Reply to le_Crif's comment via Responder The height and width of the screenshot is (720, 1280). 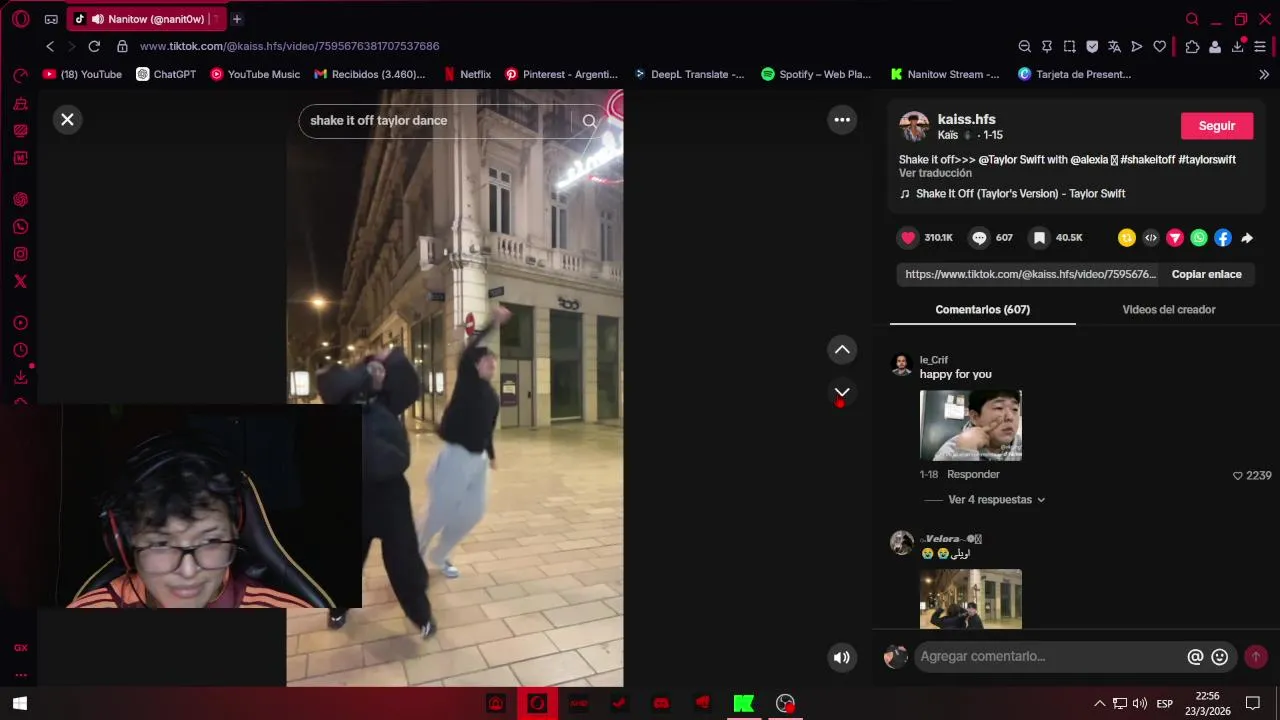[973, 475]
